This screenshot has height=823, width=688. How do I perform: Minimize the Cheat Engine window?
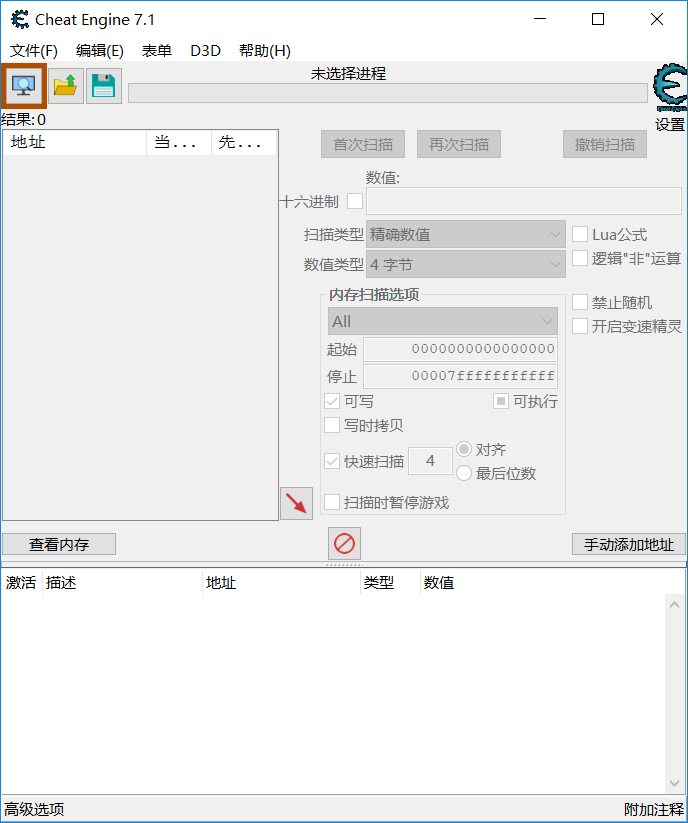click(540, 19)
